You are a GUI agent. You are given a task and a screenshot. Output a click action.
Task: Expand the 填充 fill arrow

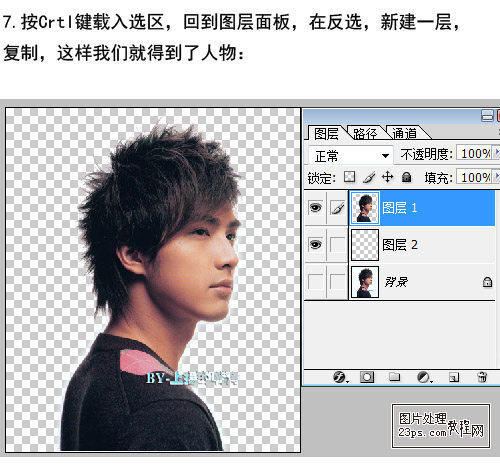click(497, 176)
